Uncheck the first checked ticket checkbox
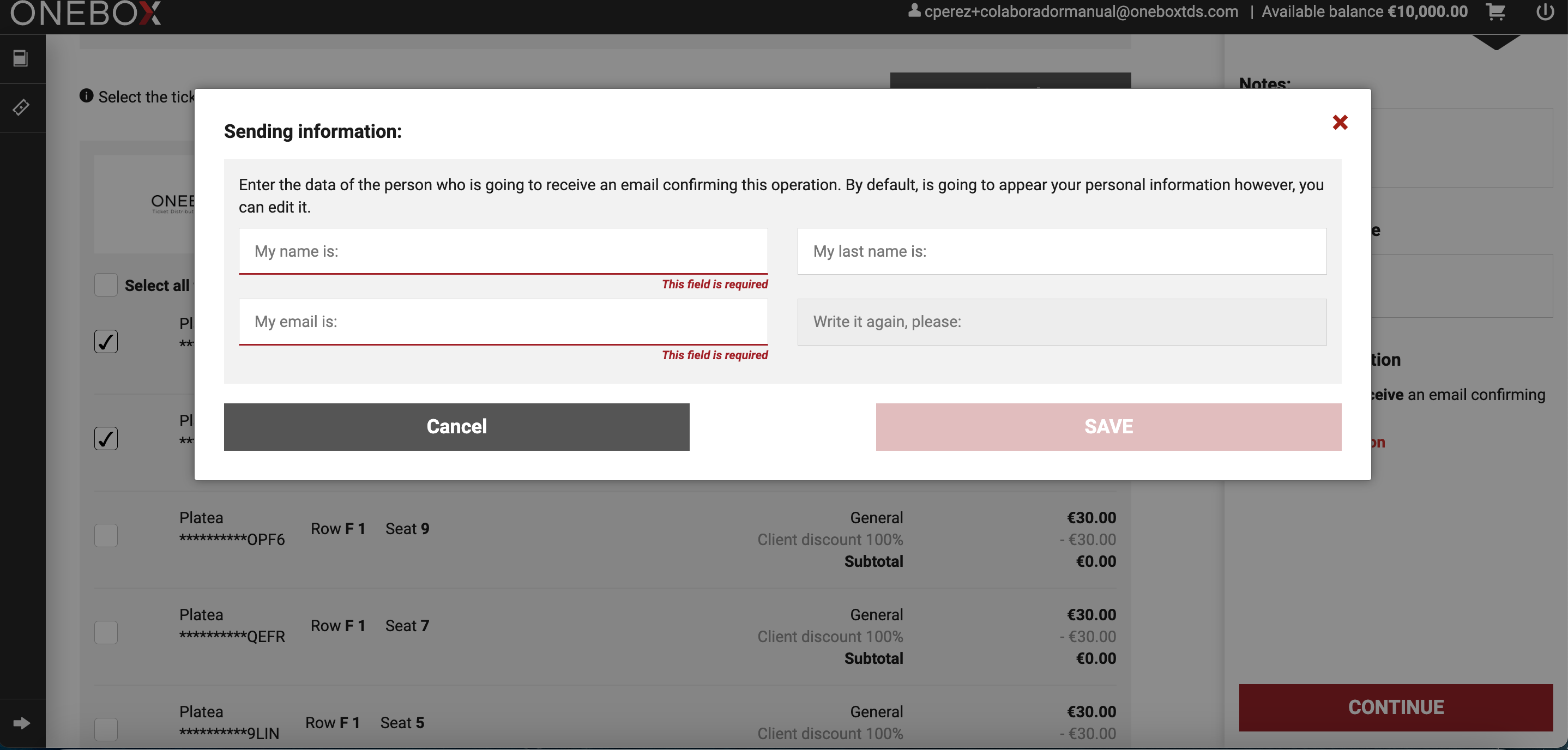 (x=106, y=341)
